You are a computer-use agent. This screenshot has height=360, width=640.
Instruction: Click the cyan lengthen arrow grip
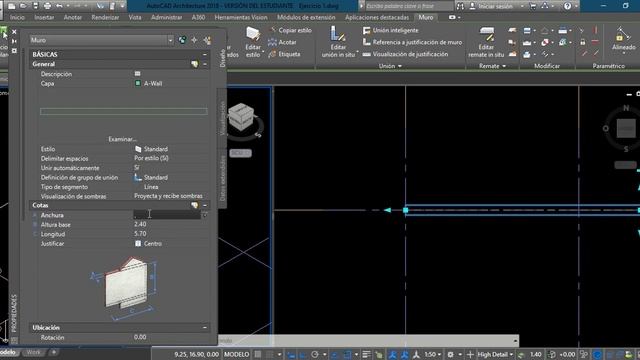[x=387, y=210]
